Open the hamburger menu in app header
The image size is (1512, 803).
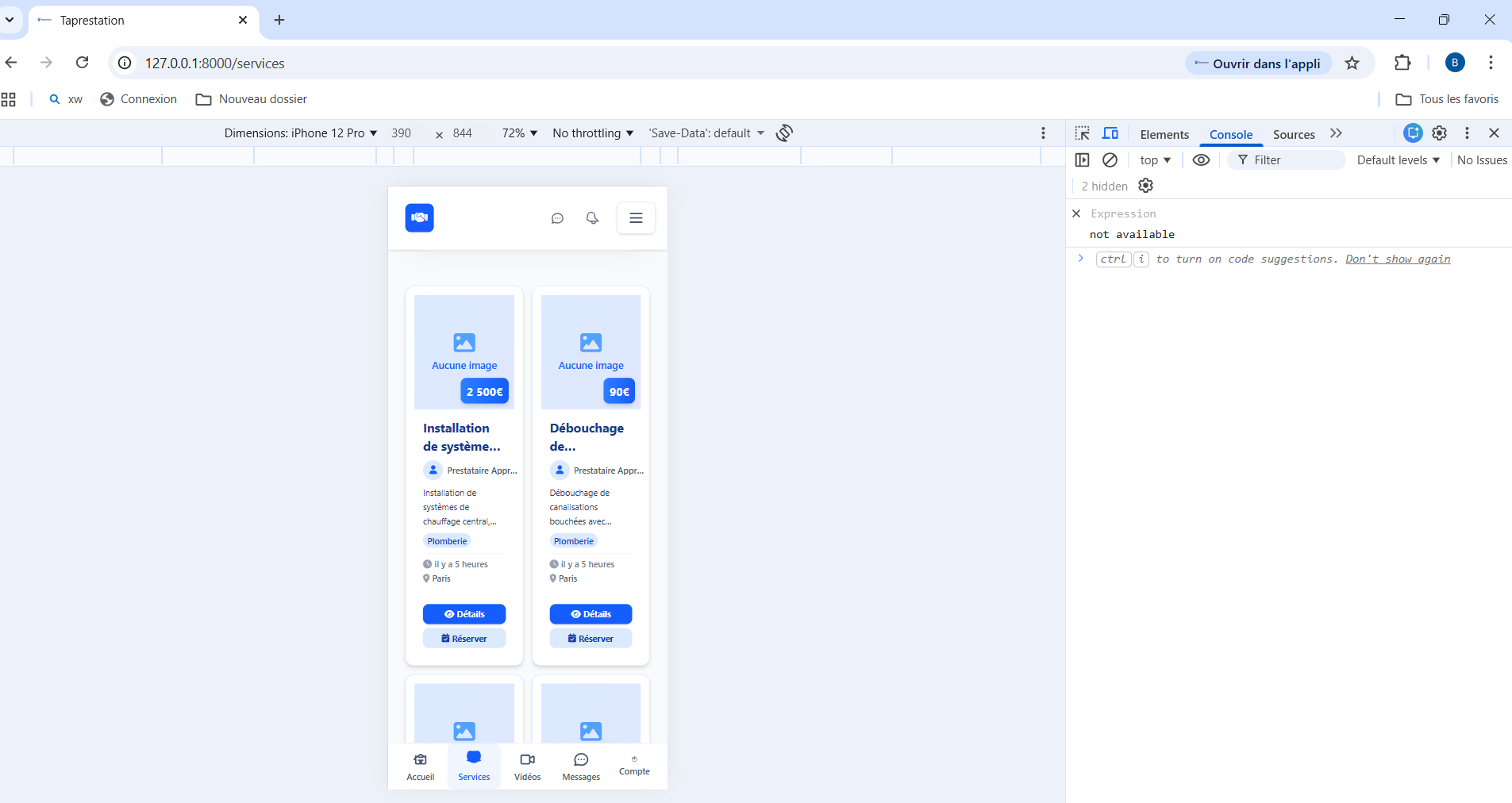coord(636,218)
